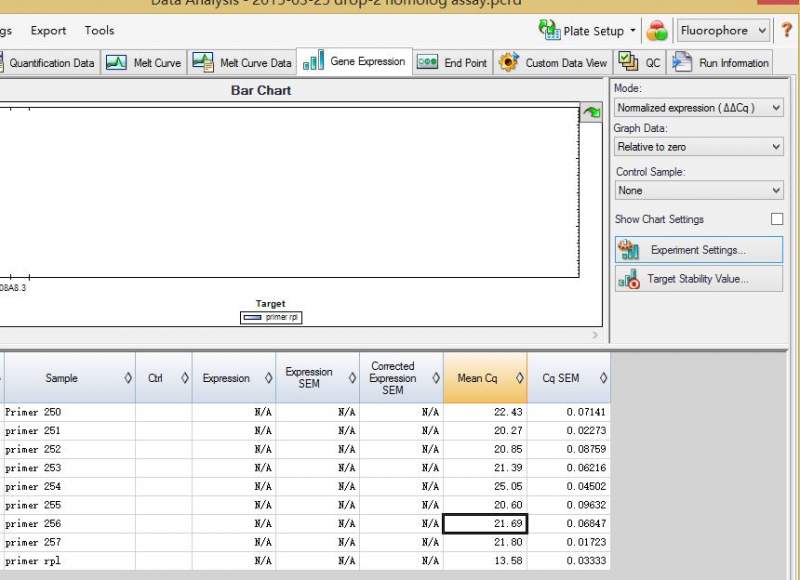Click the End Point plate icon

[x=427, y=62]
